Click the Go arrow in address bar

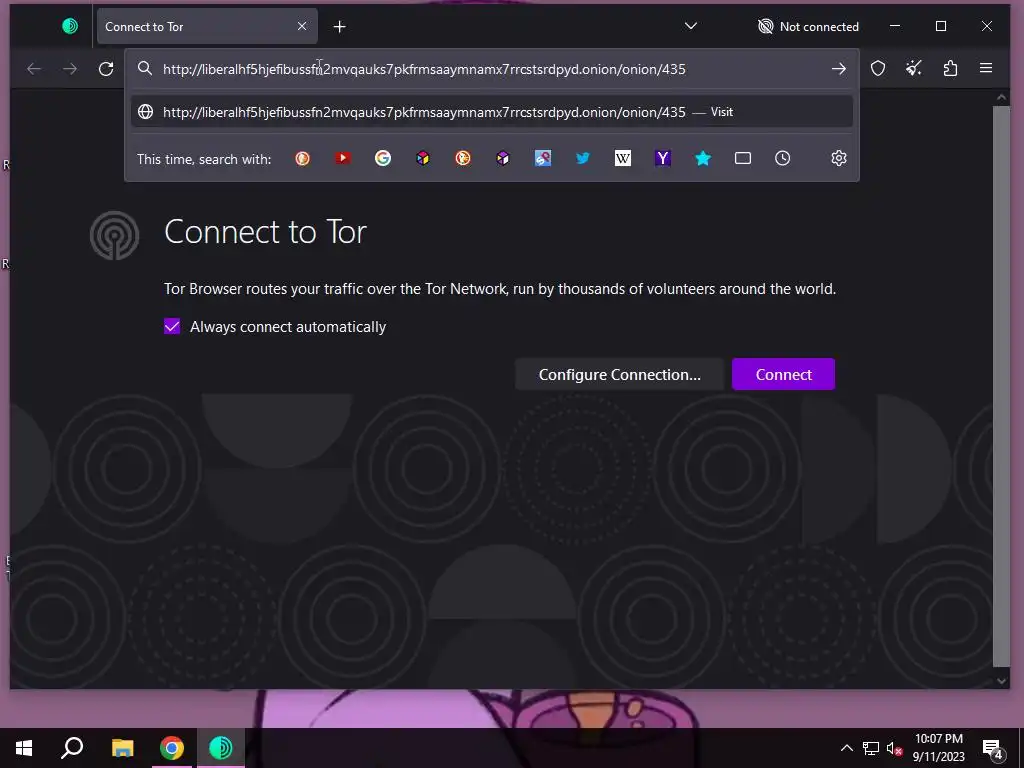click(x=839, y=69)
